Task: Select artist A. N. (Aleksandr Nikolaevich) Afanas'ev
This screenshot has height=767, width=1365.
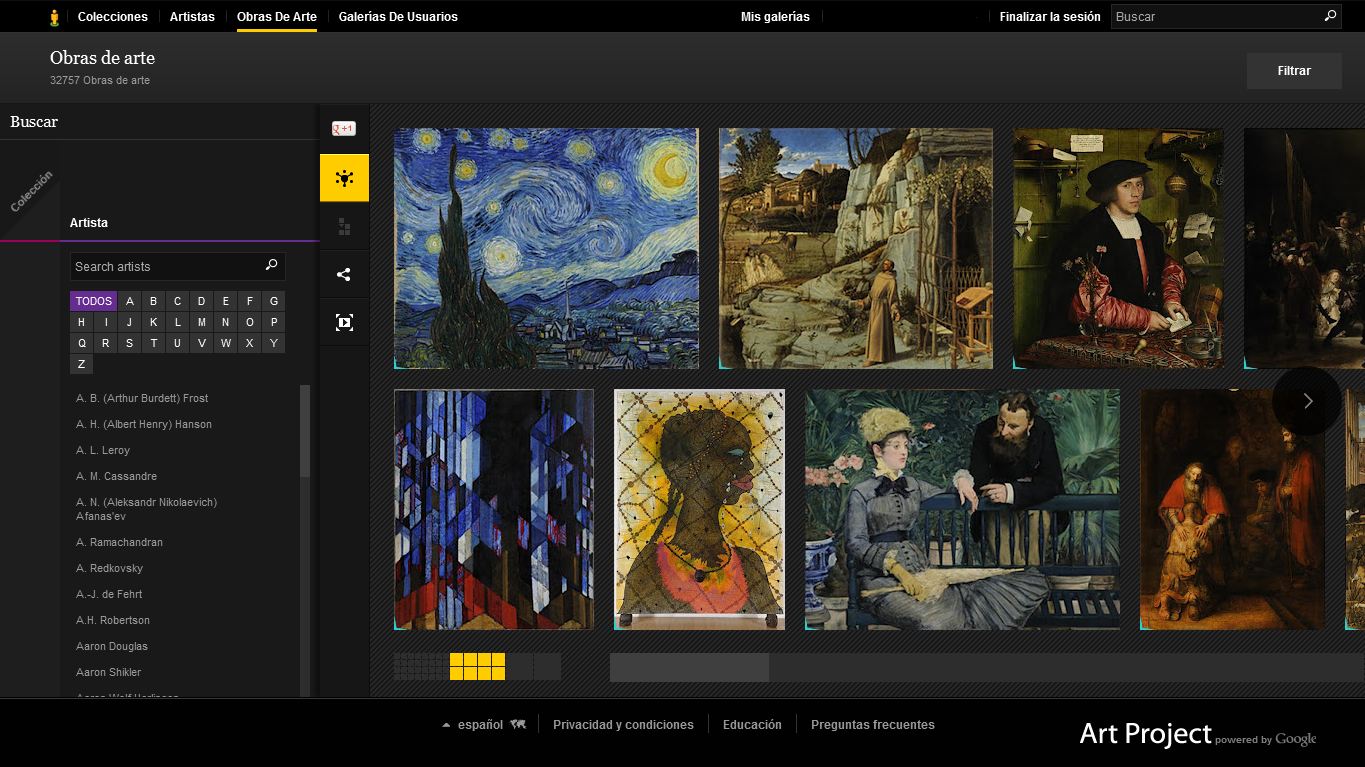Action: pyautogui.click(x=146, y=509)
